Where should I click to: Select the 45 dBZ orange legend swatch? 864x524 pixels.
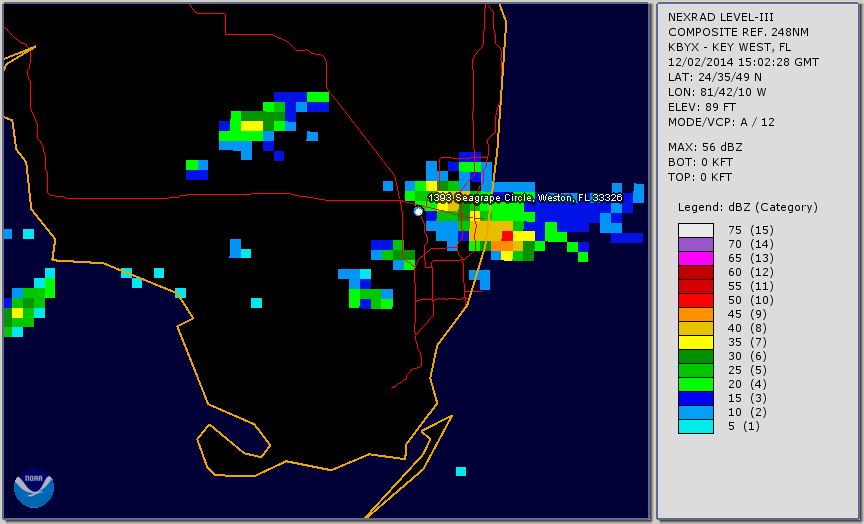point(695,314)
